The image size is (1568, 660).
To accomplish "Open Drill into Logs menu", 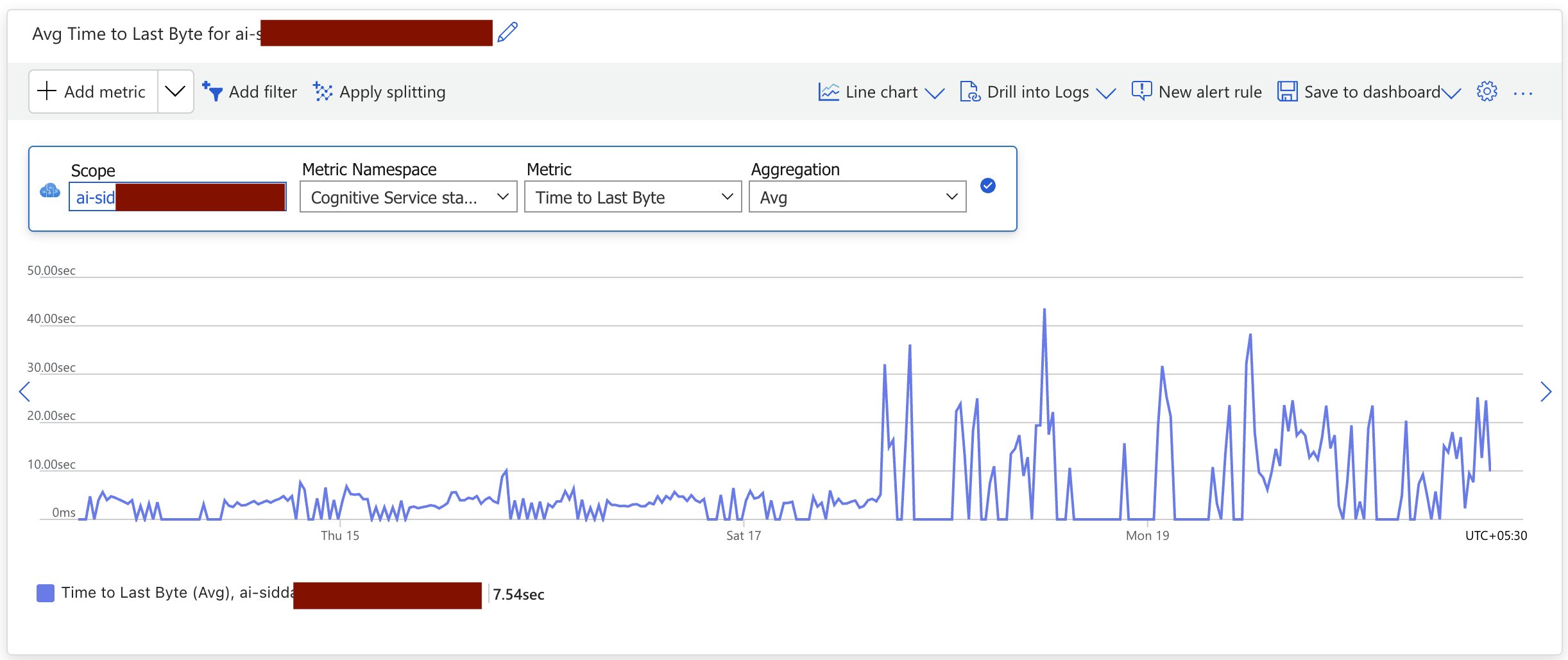I will (x=1037, y=92).
